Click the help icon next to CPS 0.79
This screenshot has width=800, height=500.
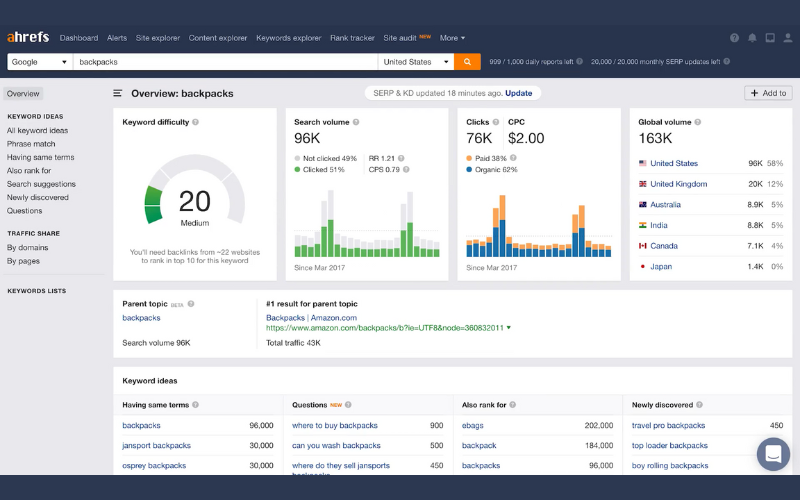(x=406, y=169)
